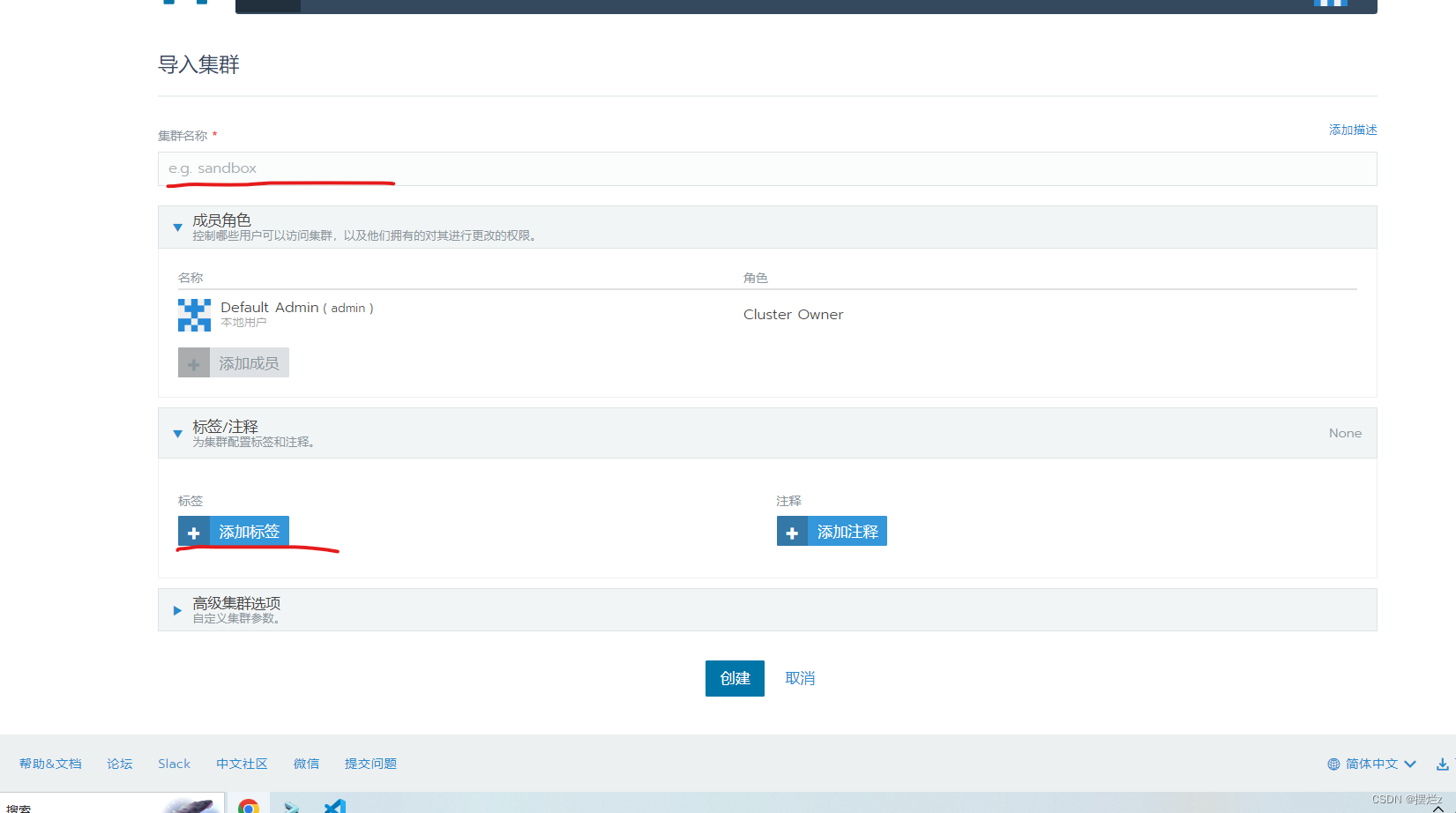Click the Default Admin ( admin ) name
The width and height of the screenshot is (1456, 813).
297,308
